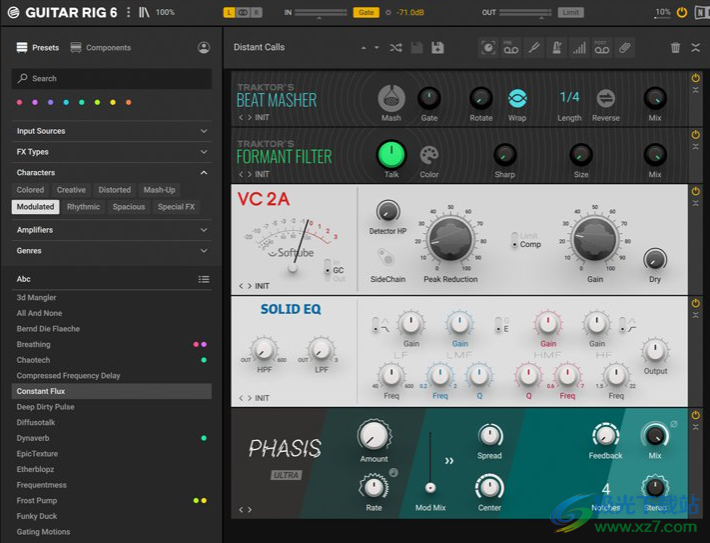This screenshot has height=543, width=710.
Task: Click the Mod Mix slider in Phasis
Action: point(431,487)
